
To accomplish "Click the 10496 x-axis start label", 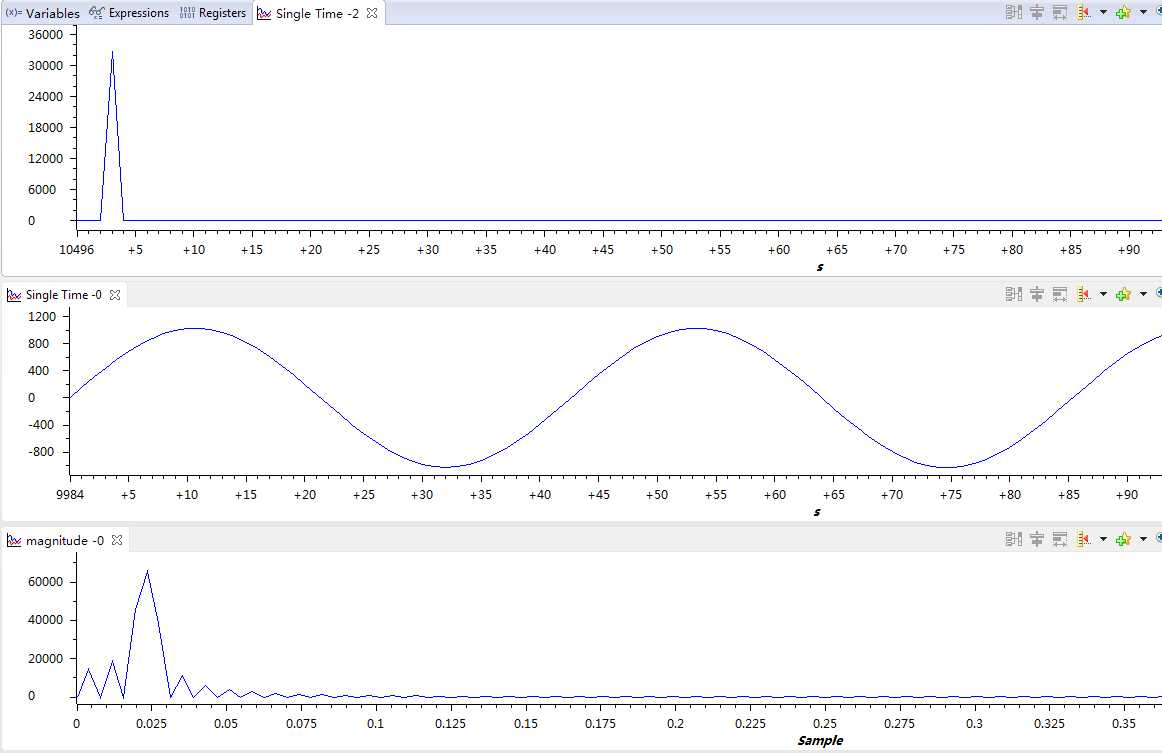I will pos(76,249).
